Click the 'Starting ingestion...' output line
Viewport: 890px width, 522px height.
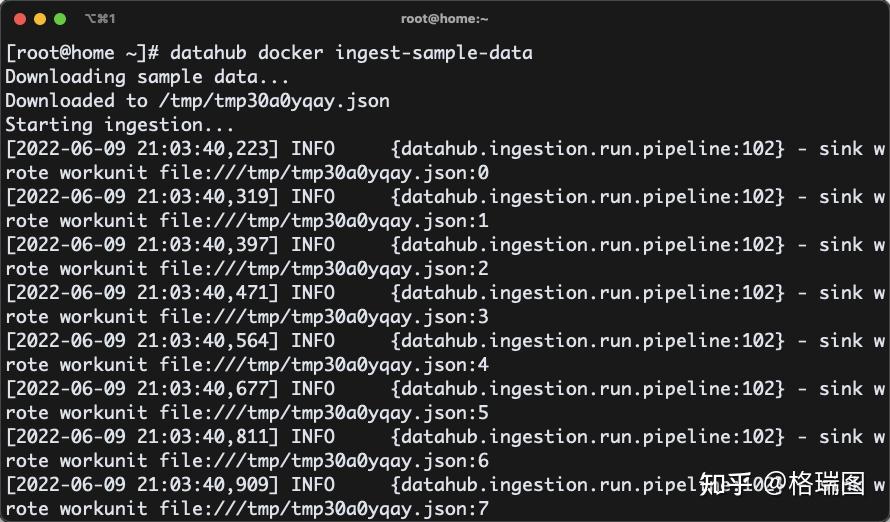(x=120, y=125)
